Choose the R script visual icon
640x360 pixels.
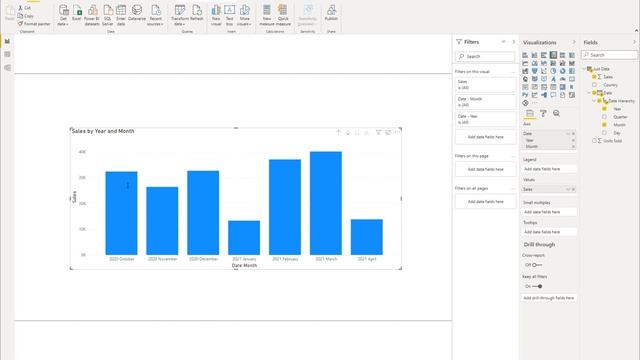coord(572,87)
